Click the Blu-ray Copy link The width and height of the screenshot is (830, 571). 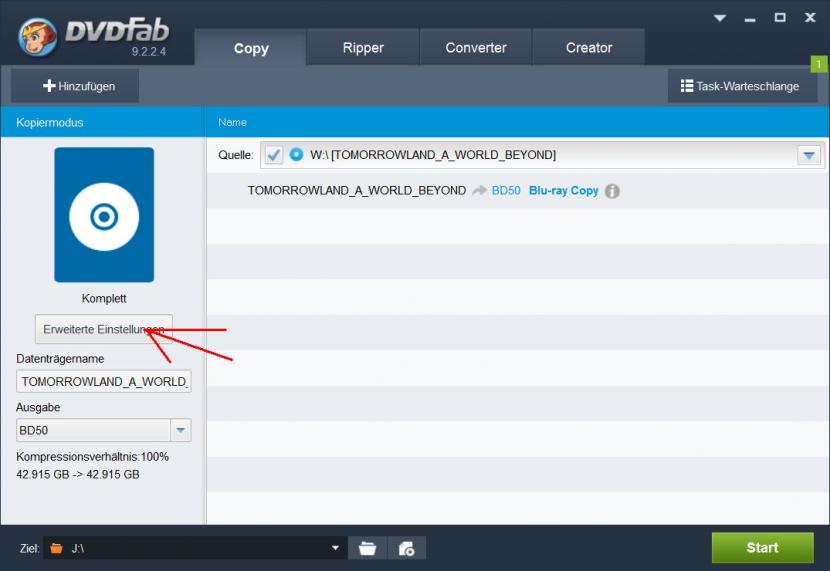(563, 191)
